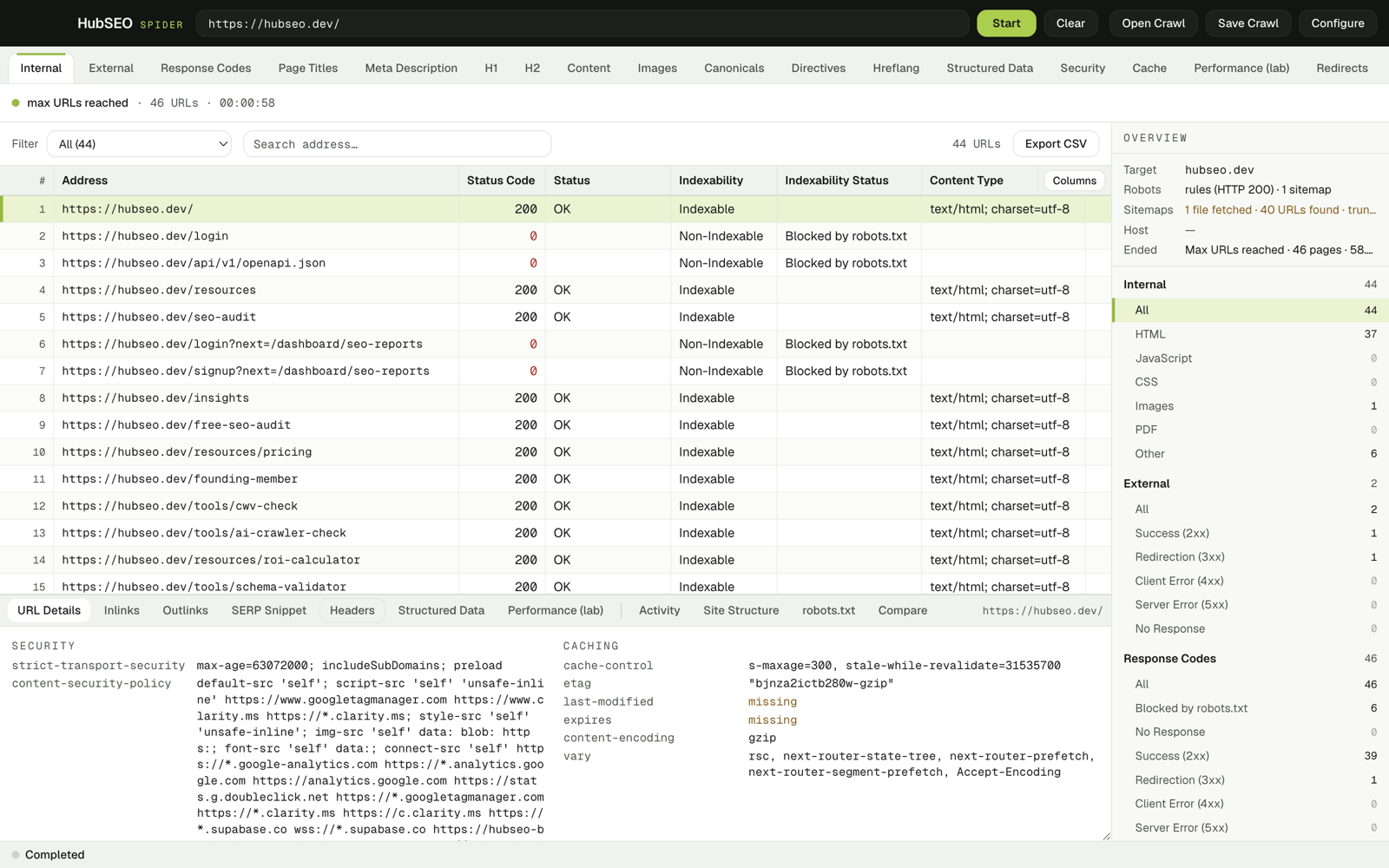Export the URL list as CSV
The height and width of the screenshot is (868, 1389).
1056,144
